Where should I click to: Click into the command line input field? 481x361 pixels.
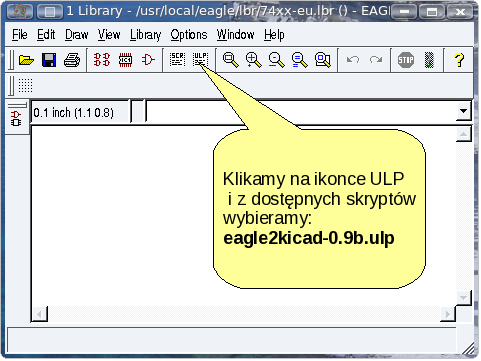[x=302, y=111]
